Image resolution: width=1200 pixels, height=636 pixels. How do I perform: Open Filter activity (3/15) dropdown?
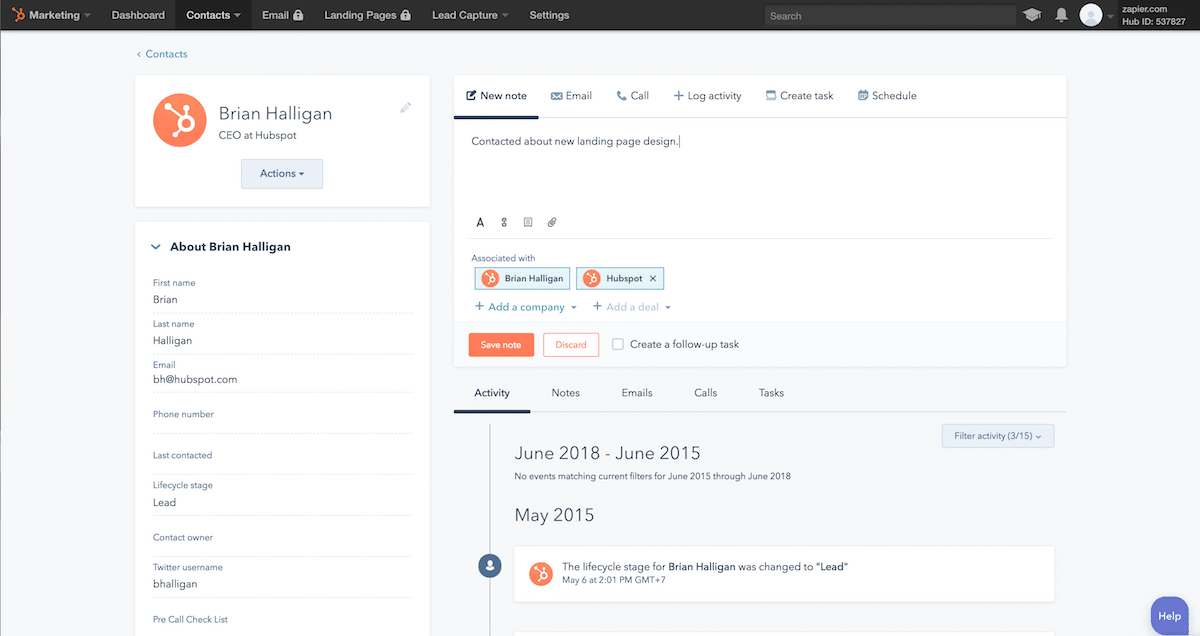[x=998, y=436]
